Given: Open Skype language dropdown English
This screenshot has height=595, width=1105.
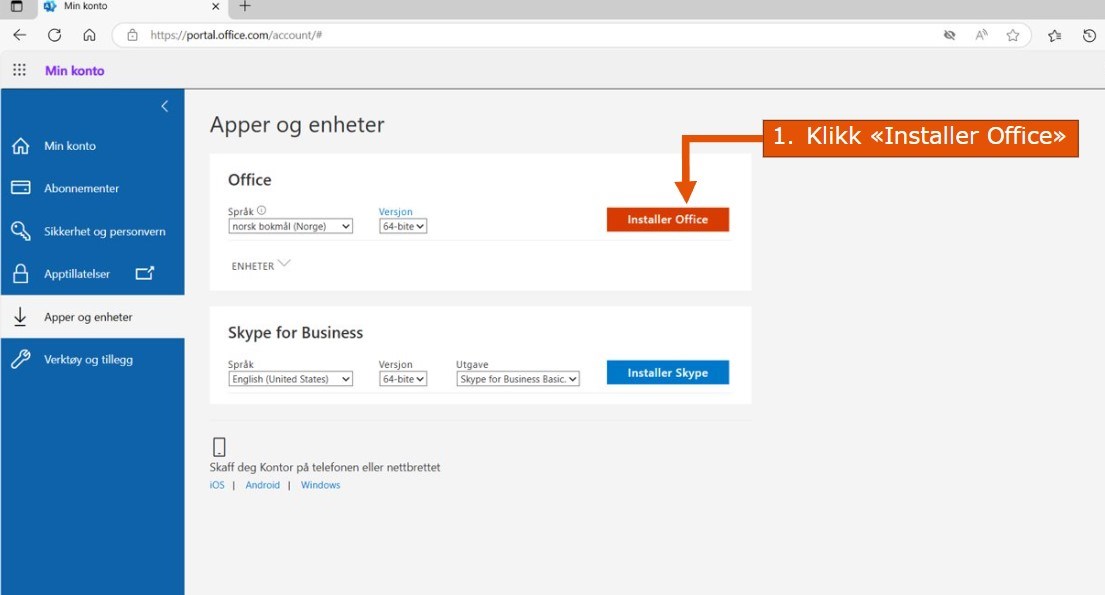Looking at the screenshot, I should tap(290, 379).
